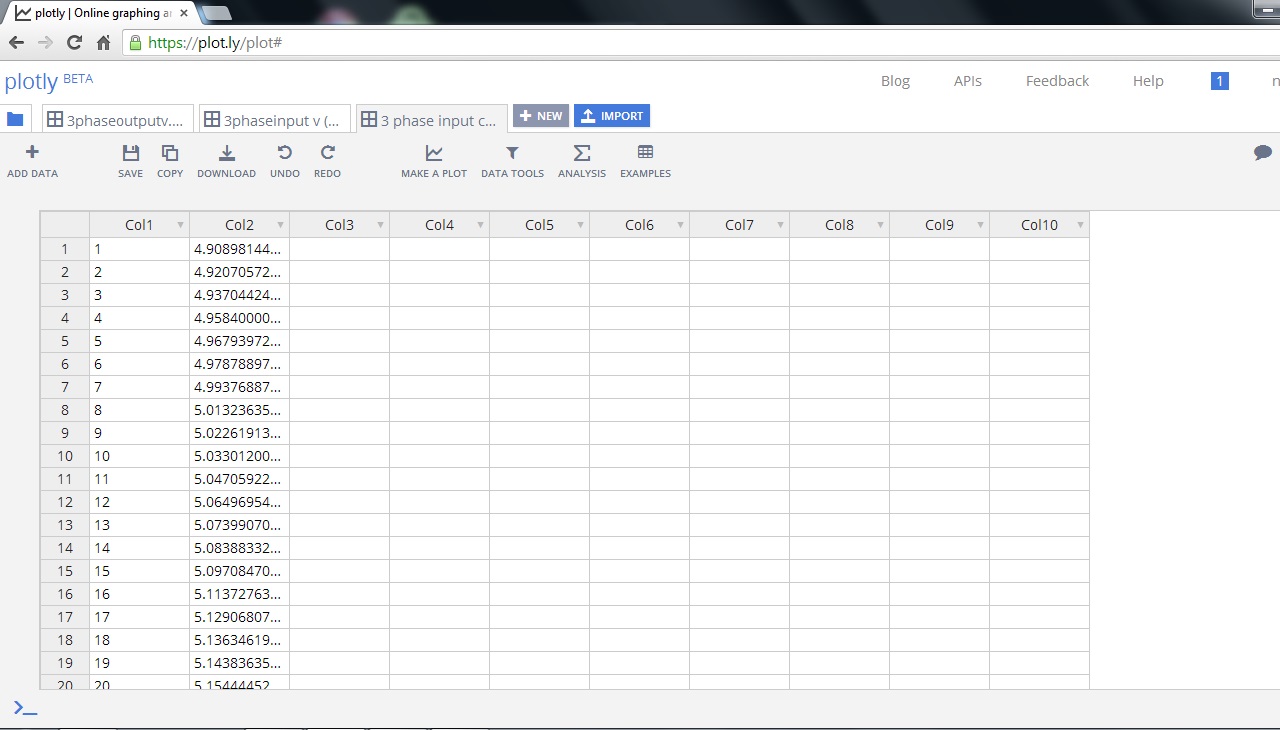The height and width of the screenshot is (730, 1280).
Task: Open the Help link
Action: click(x=1148, y=81)
